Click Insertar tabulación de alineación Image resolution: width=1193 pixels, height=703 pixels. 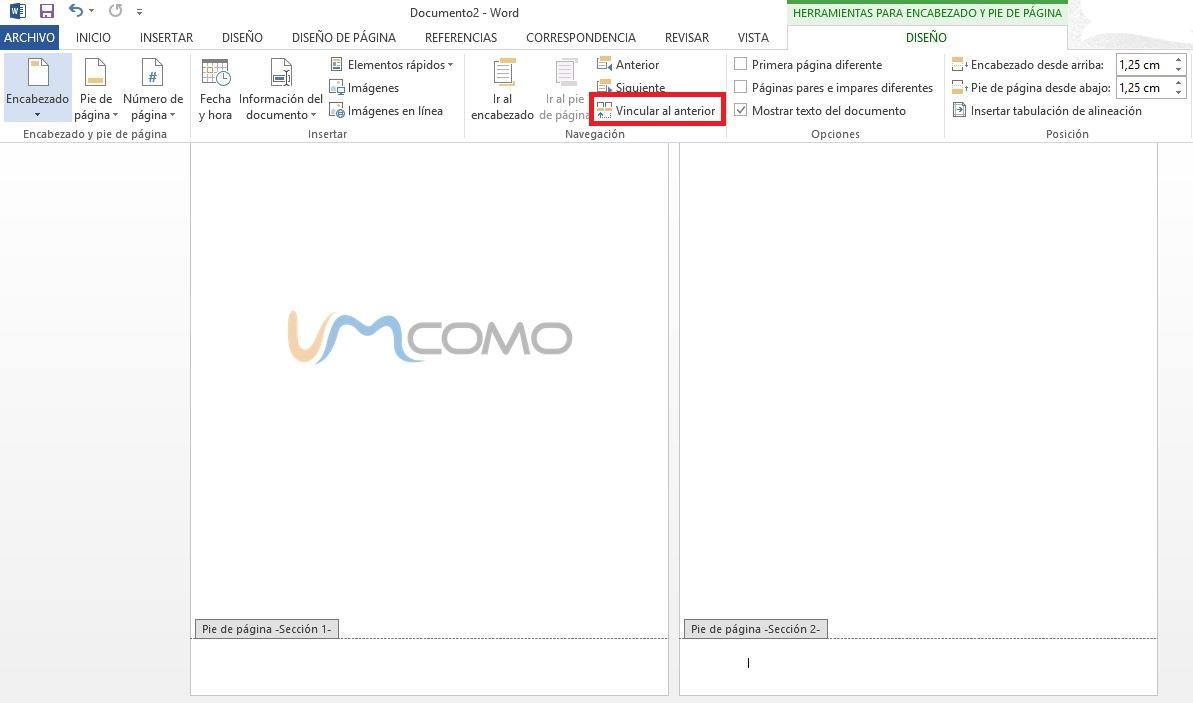click(x=1047, y=111)
